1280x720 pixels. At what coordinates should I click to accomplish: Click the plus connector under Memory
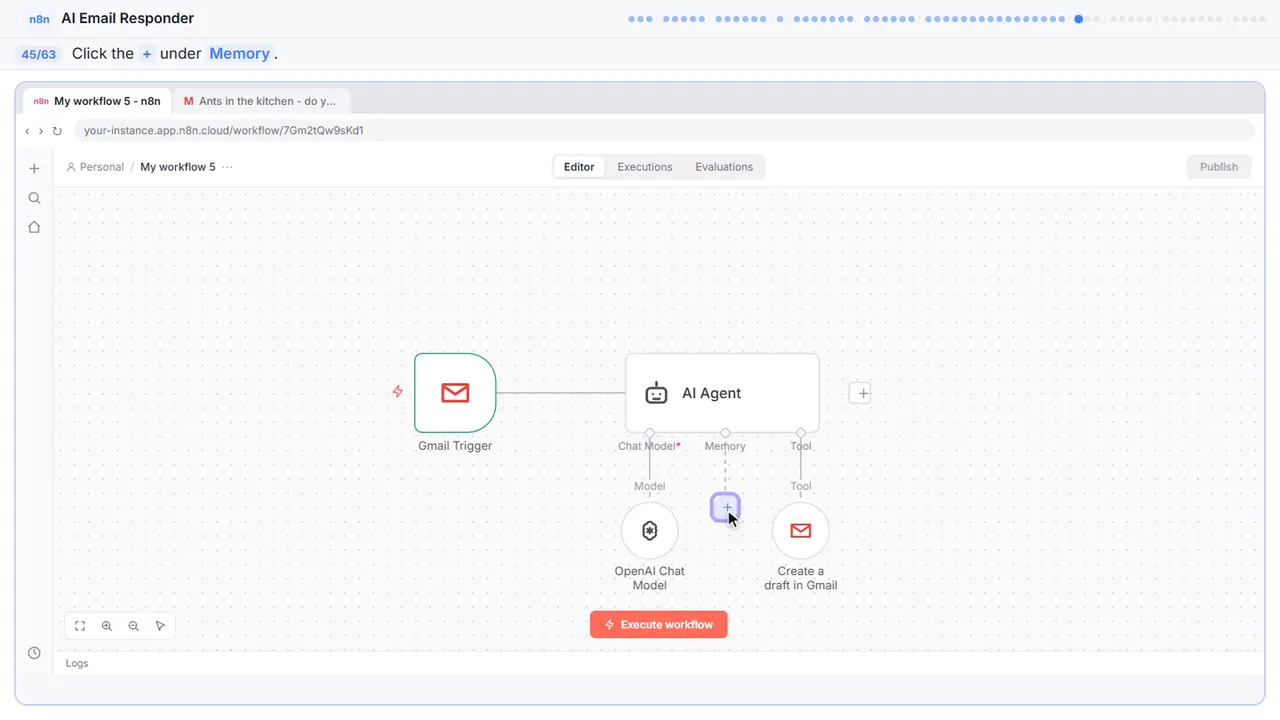pos(726,508)
